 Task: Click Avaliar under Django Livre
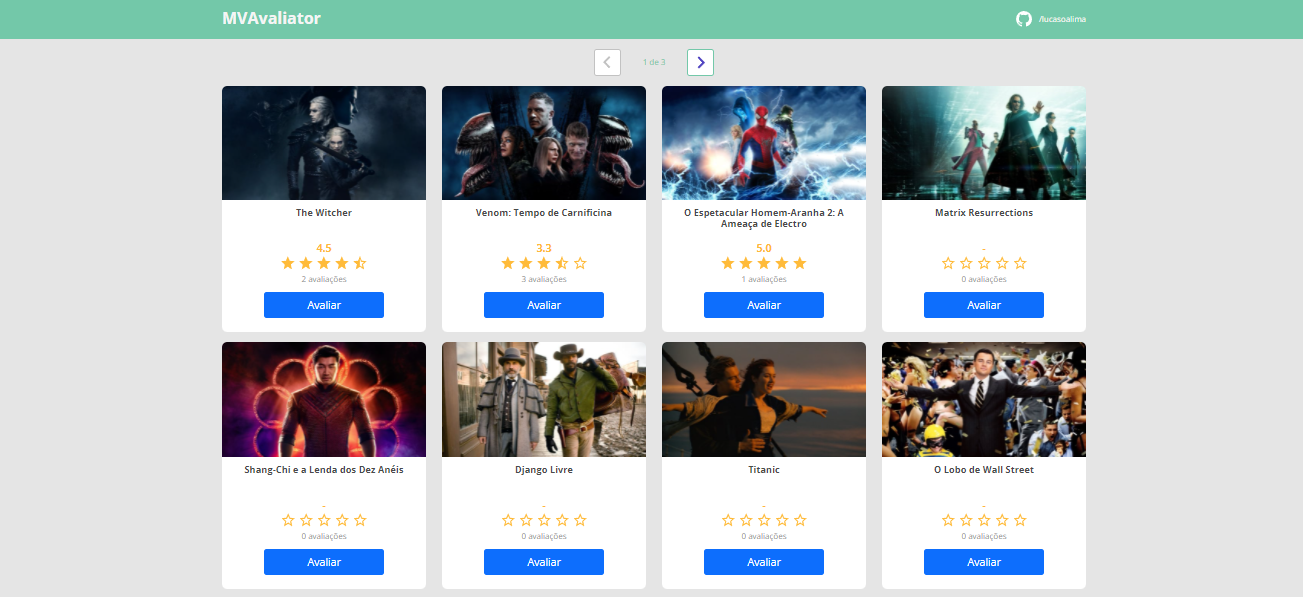pyautogui.click(x=544, y=562)
